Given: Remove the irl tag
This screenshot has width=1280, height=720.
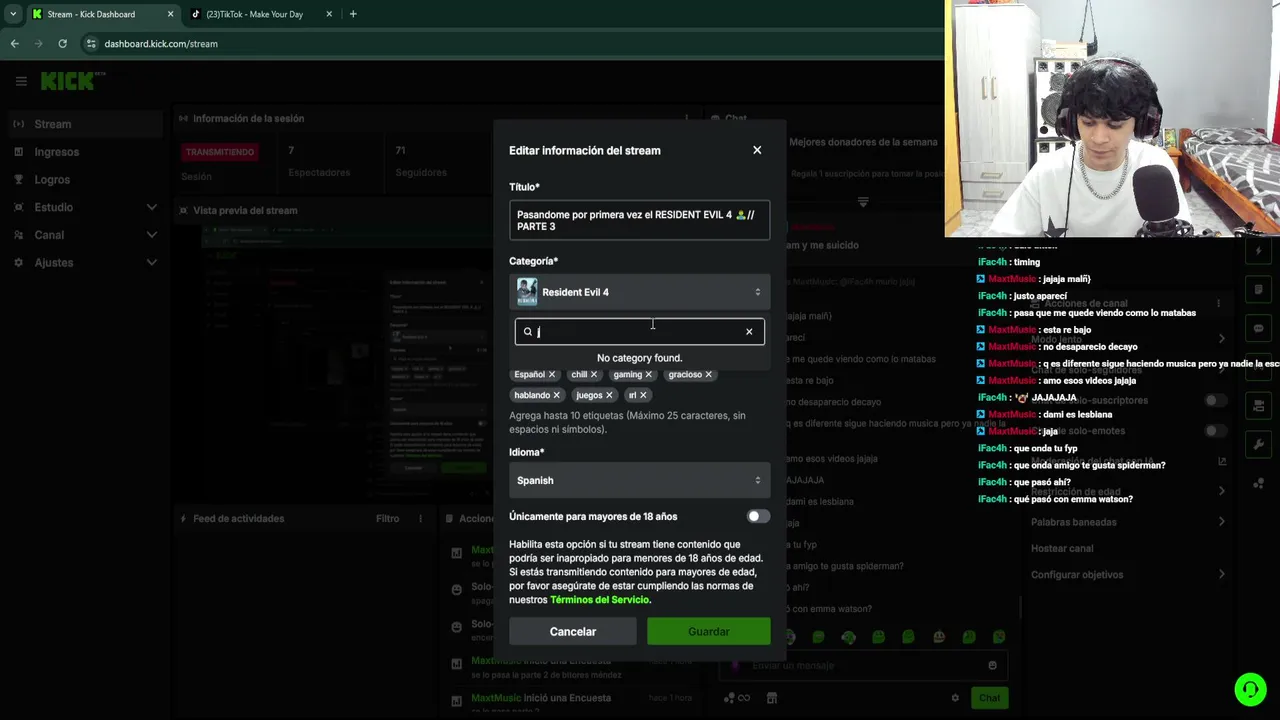Looking at the screenshot, I should (643, 395).
